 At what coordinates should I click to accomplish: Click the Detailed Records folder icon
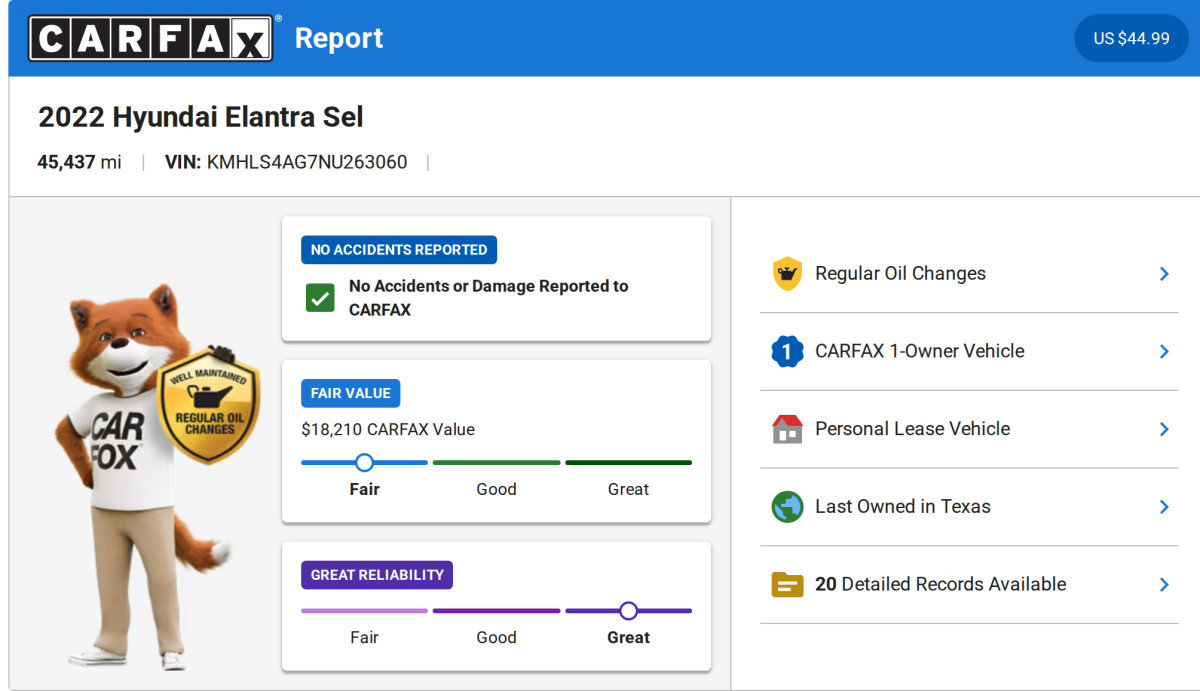click(x=787, y=585)
